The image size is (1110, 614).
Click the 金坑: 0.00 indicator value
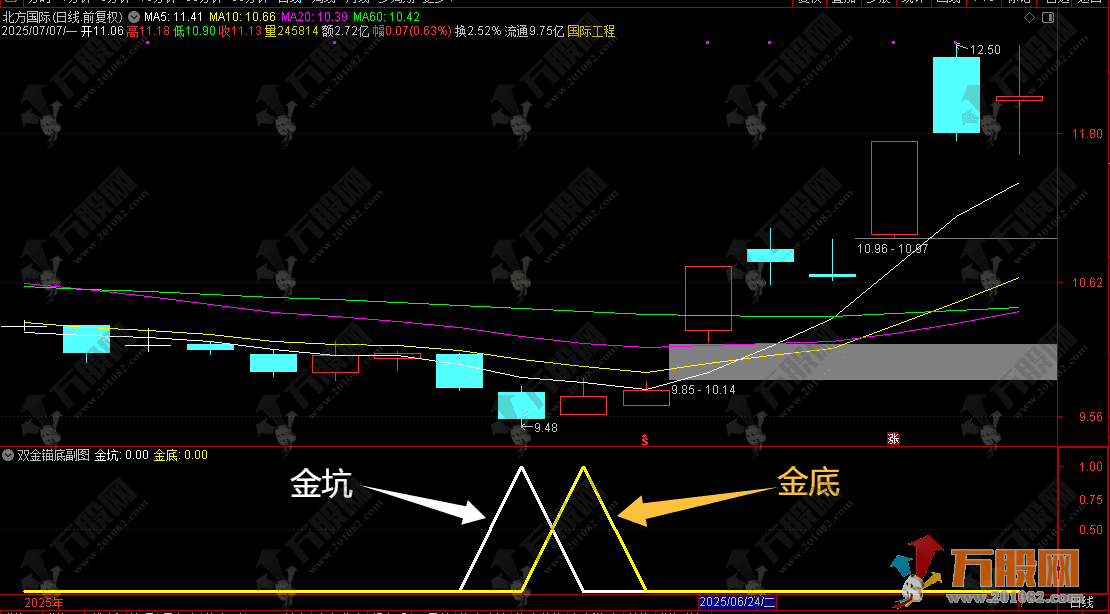coord(122,455)
